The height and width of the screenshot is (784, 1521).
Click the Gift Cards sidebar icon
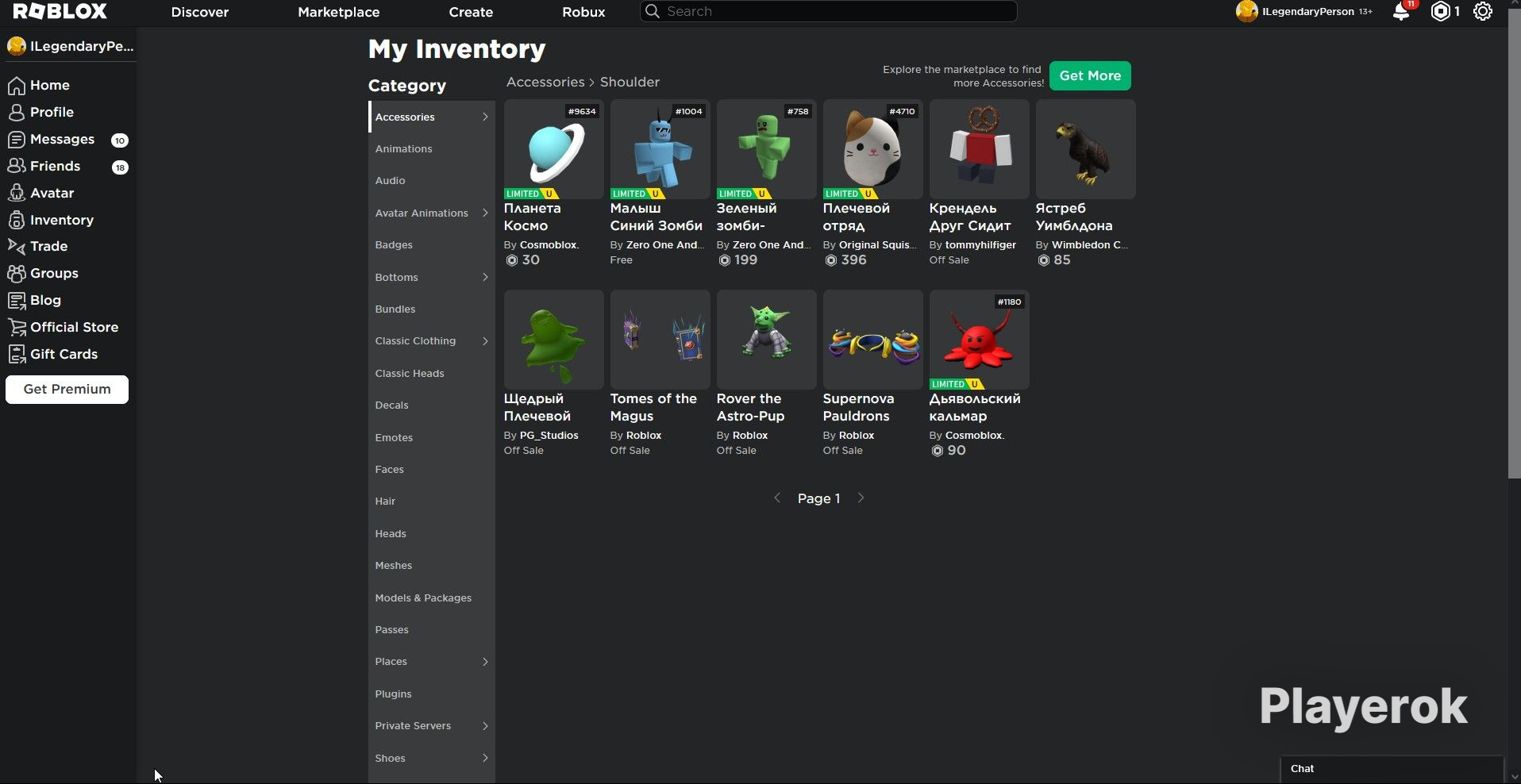[x=17, y=355]
